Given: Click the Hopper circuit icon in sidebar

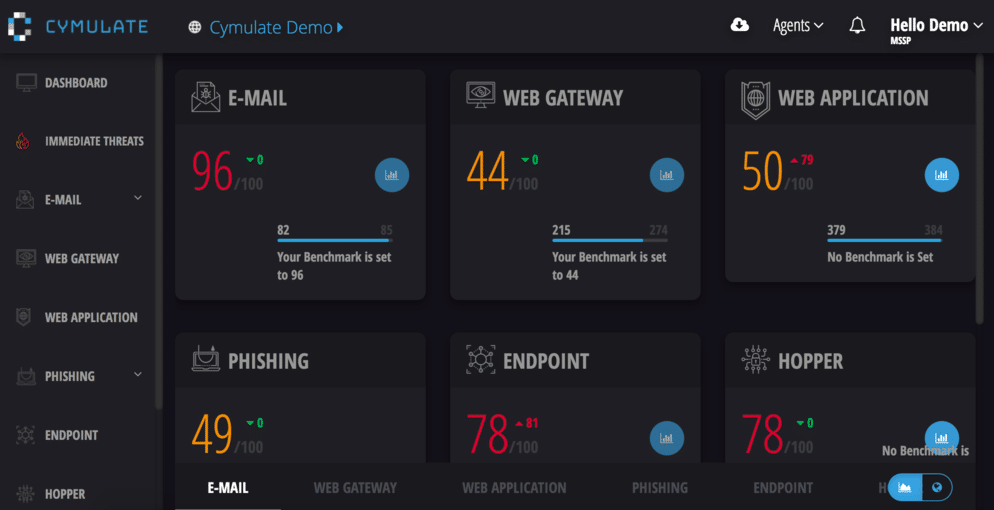Looking at the screenshot, I should [25, 494].
